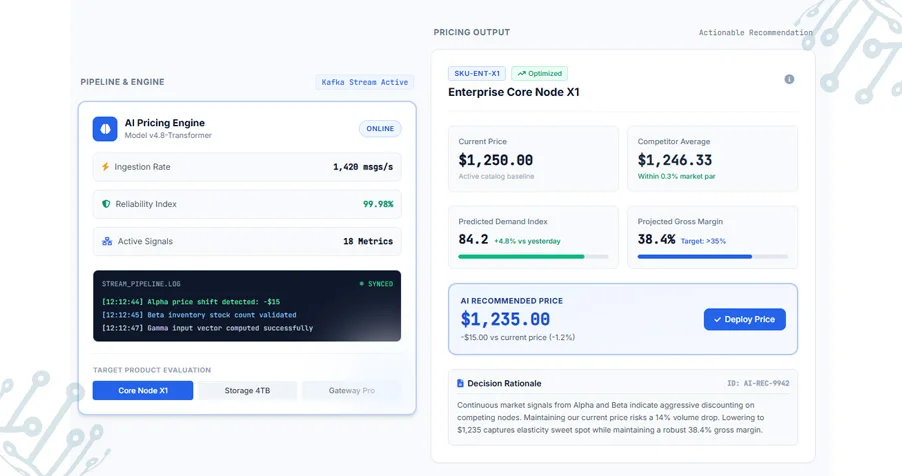Click the Within 0.3% market par note

click(676, 176)
